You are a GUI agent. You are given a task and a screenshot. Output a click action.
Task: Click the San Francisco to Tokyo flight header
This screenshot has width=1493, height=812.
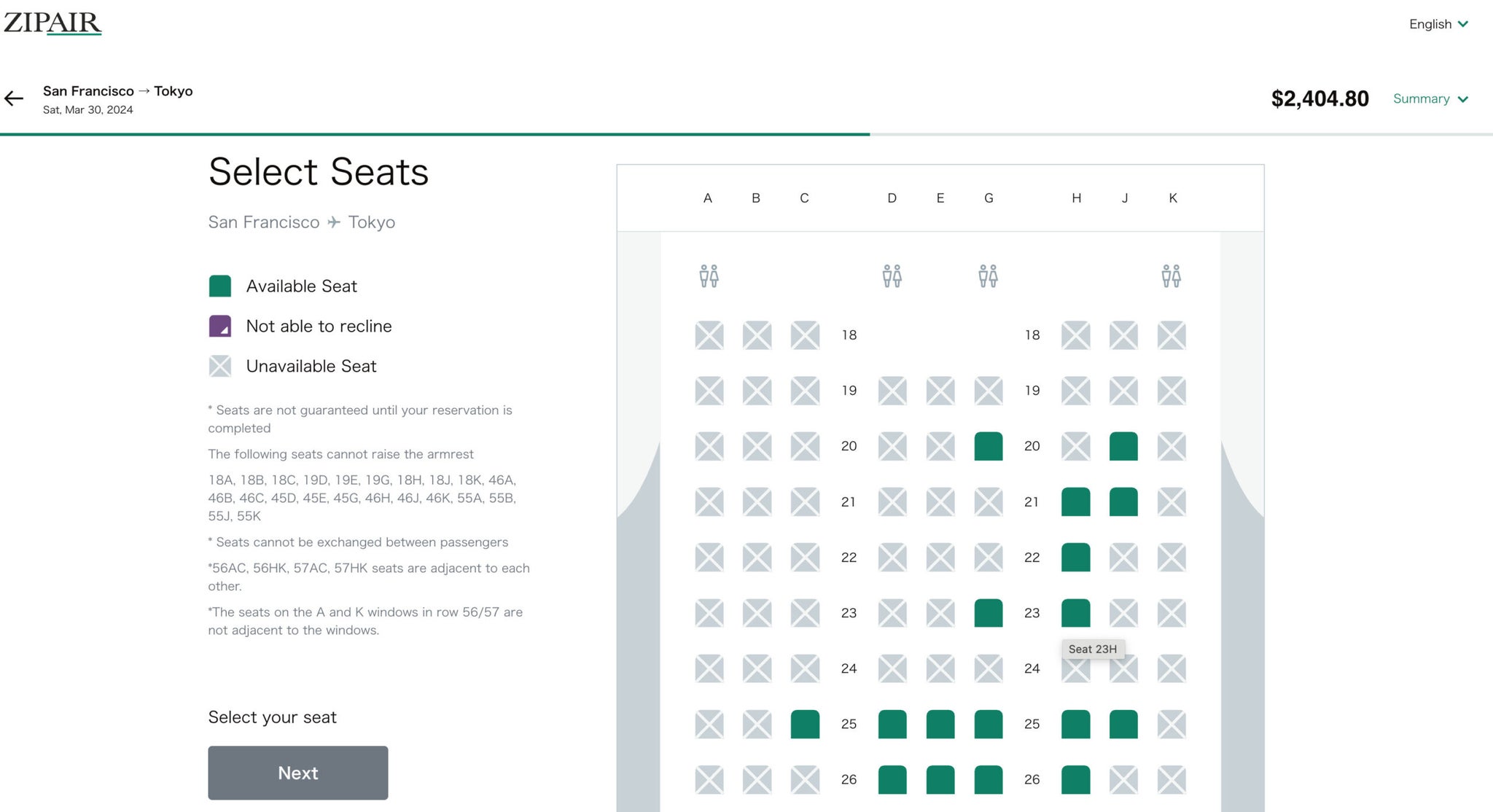pyautogui.click(x=117, y=90)
